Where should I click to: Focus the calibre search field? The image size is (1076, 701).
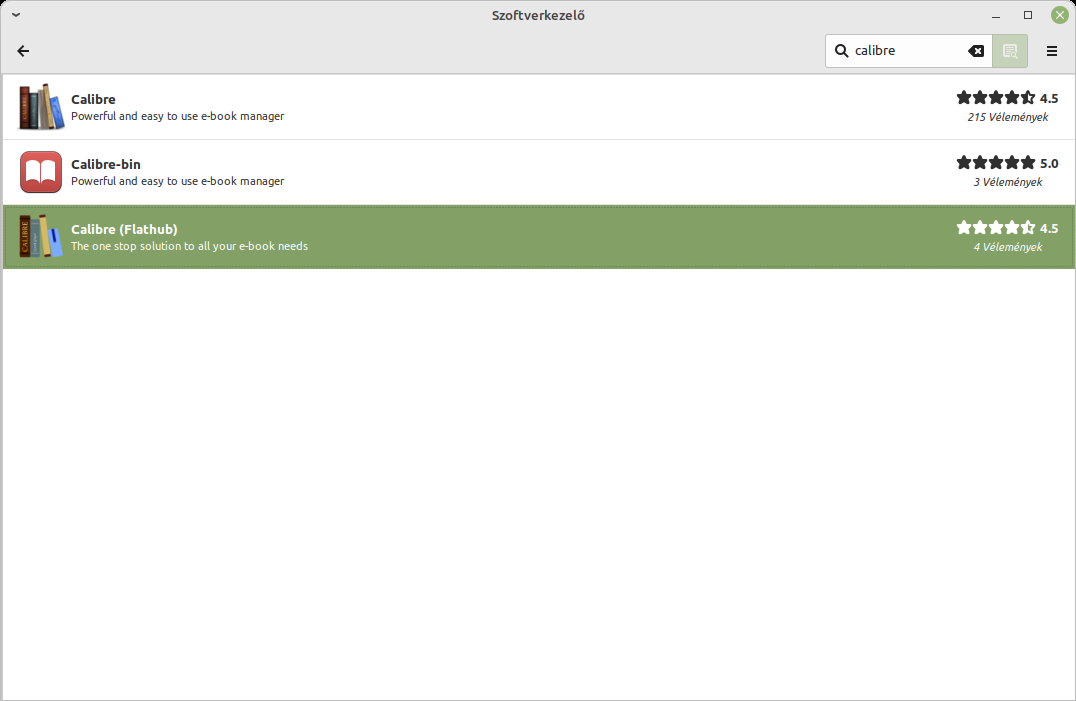click(x=909, y=51)
